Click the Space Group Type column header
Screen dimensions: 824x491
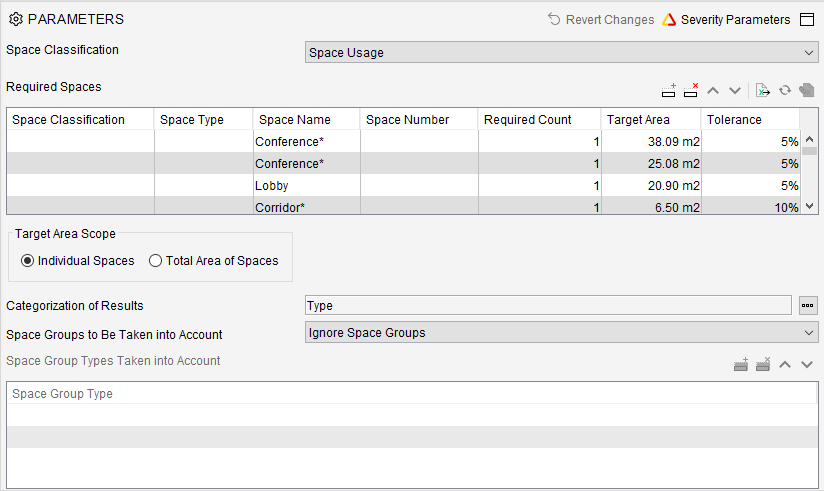411,394
